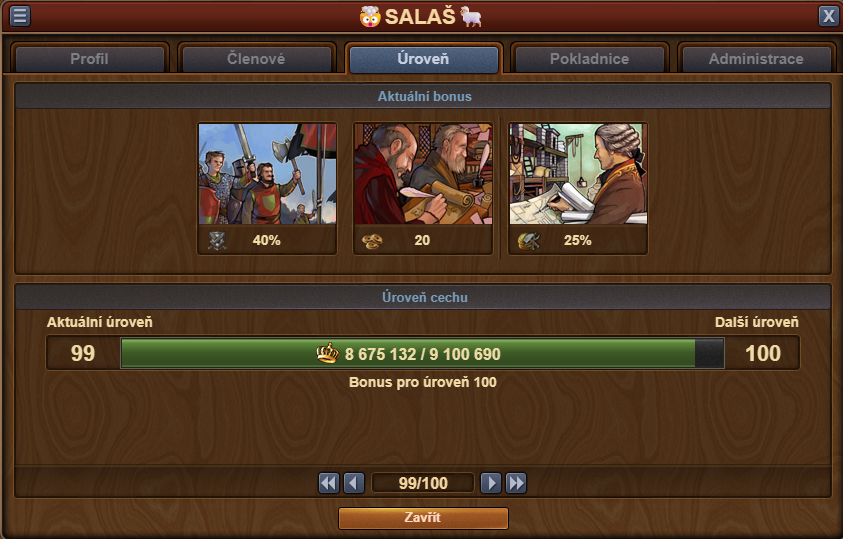
Task: Click the soldiers bonus picture
Action: (268, 174)
